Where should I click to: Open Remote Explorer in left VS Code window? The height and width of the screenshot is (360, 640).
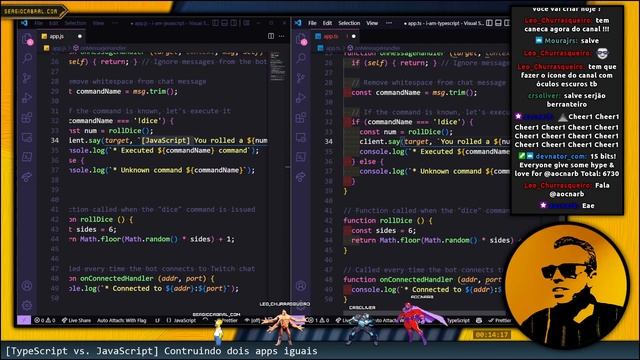click(x=27, y=137)
